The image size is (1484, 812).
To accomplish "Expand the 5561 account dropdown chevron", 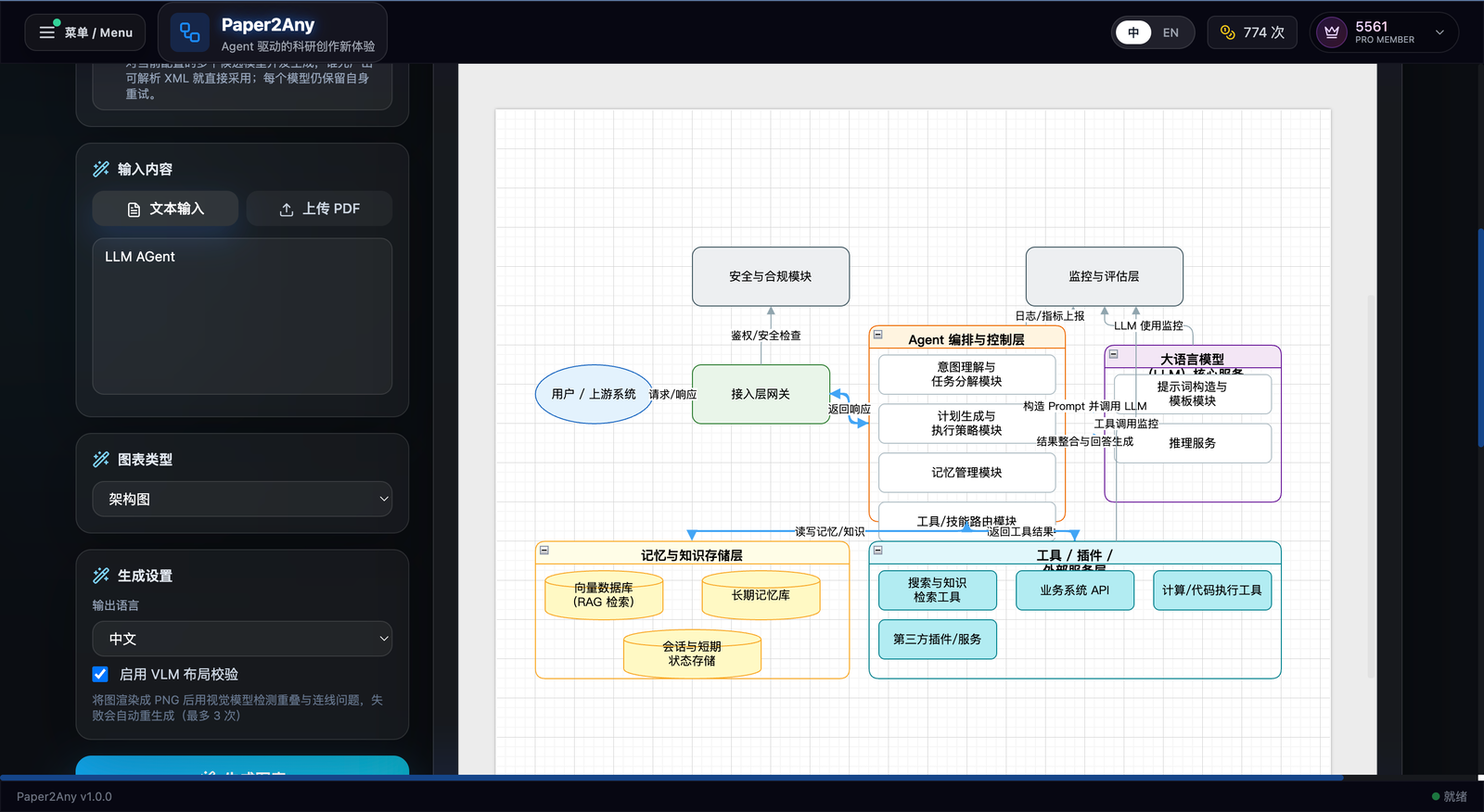I will coord(1439,32).
